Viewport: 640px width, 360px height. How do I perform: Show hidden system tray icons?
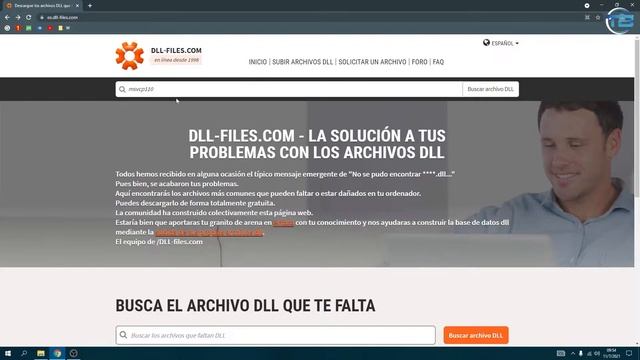pos(573,353)
